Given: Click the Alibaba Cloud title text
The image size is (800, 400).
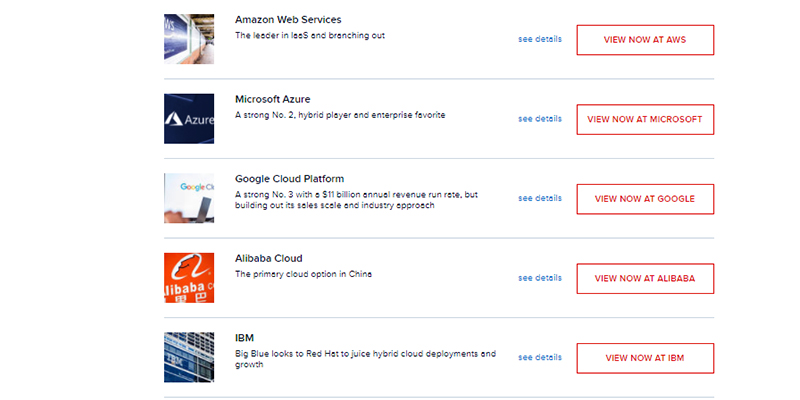Looking at the screenshot, I should pos(268,258).
